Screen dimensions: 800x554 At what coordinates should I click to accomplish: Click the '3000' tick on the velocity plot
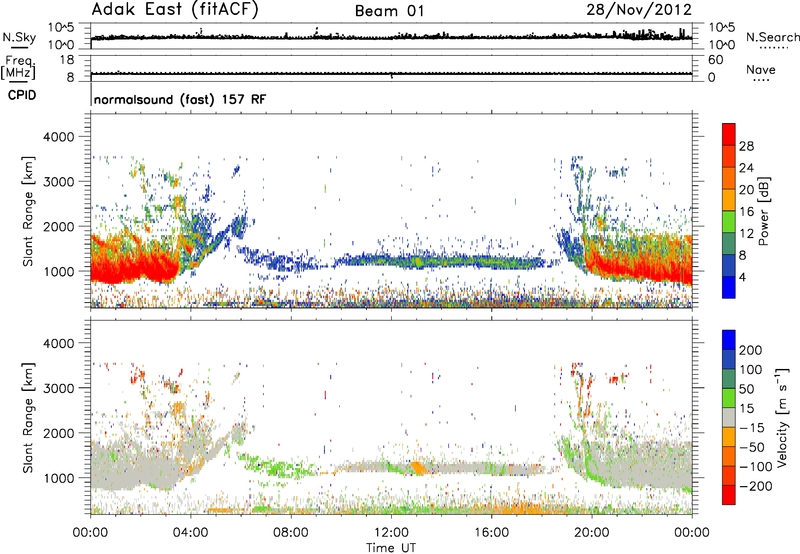(x=58, y=388)
